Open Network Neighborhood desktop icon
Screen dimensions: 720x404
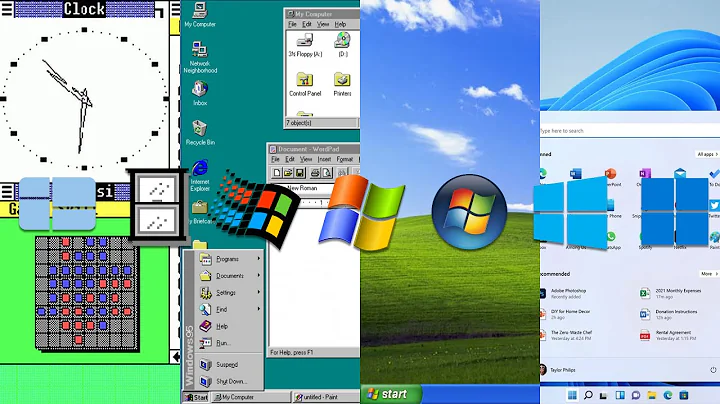[x=200, y=57]
